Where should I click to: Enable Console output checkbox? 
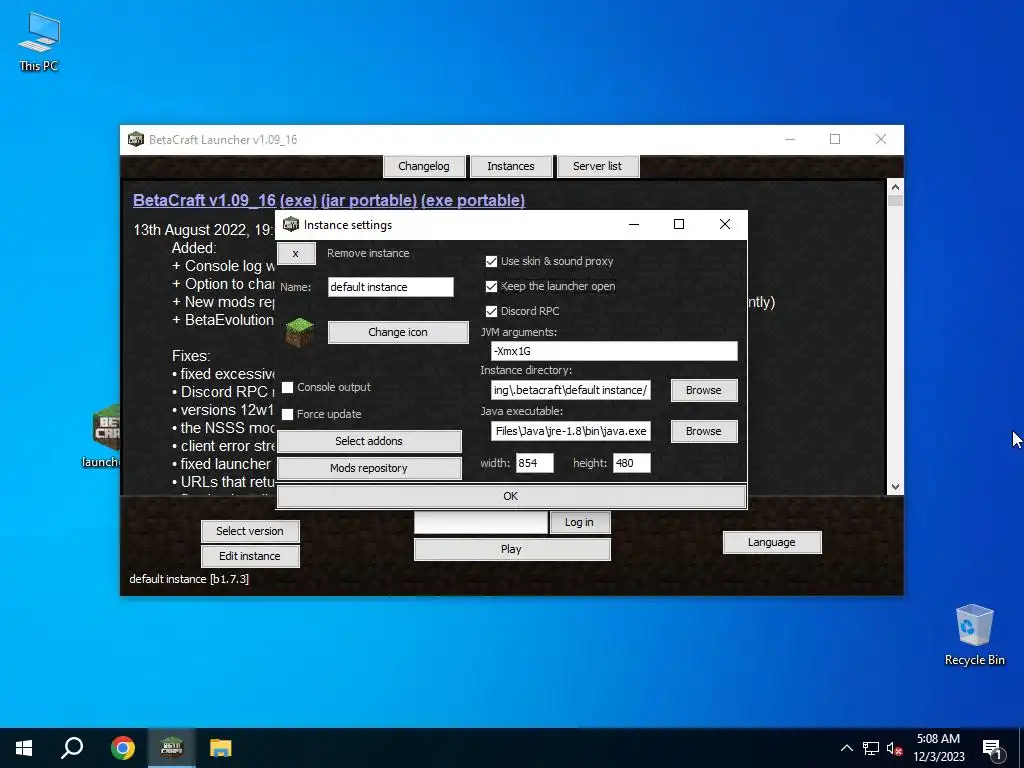287,387
